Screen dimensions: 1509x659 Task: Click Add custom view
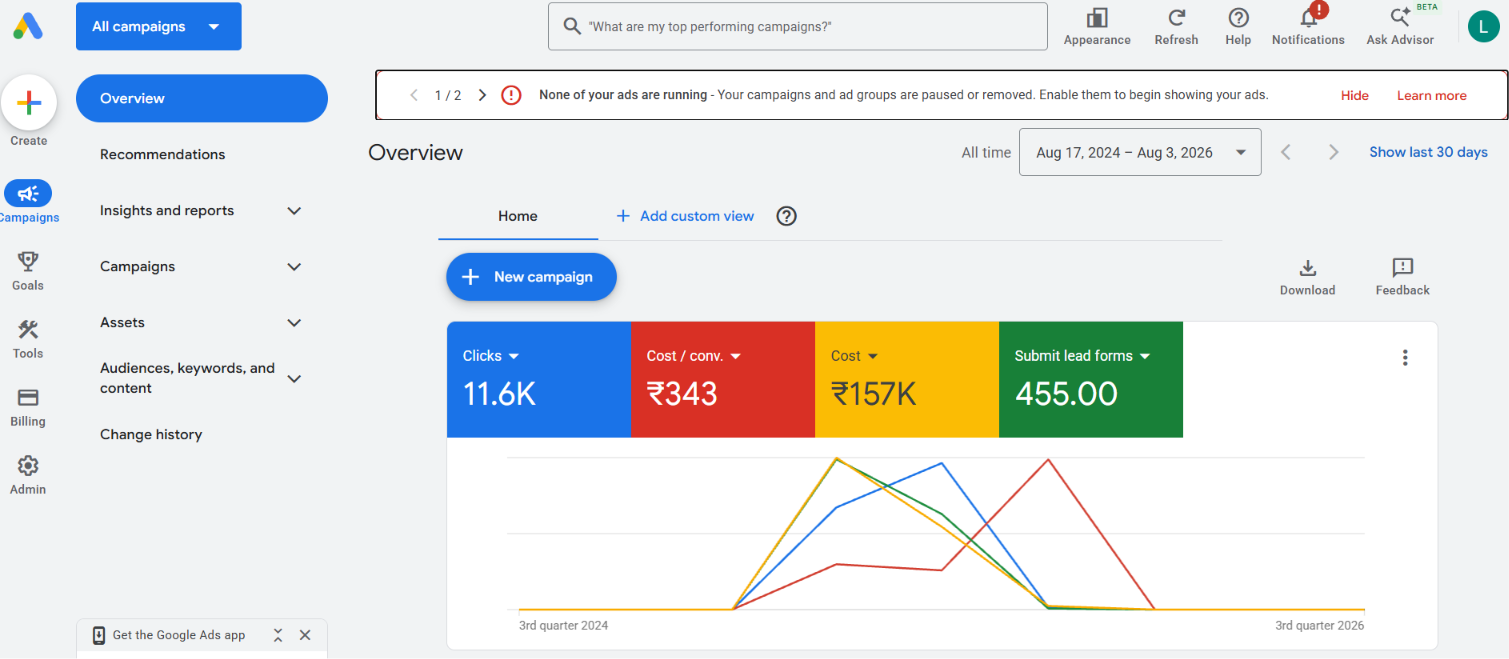point(685,216)
